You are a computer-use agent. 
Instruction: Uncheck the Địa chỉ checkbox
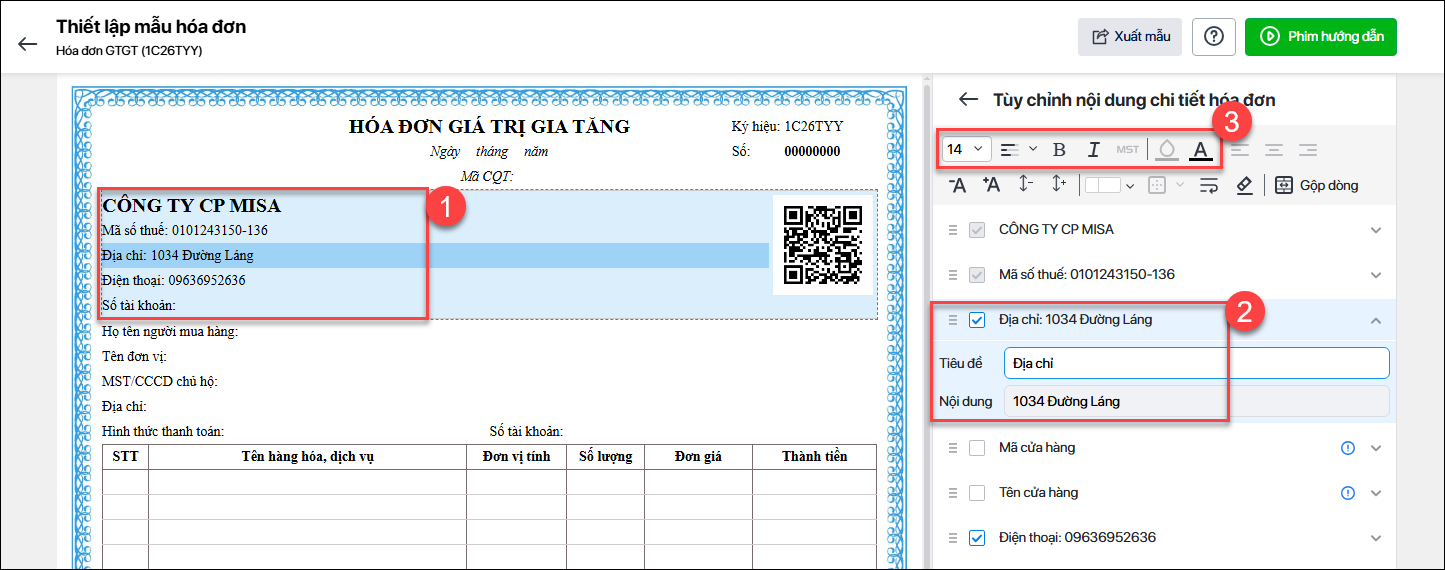tap(977, 320)
